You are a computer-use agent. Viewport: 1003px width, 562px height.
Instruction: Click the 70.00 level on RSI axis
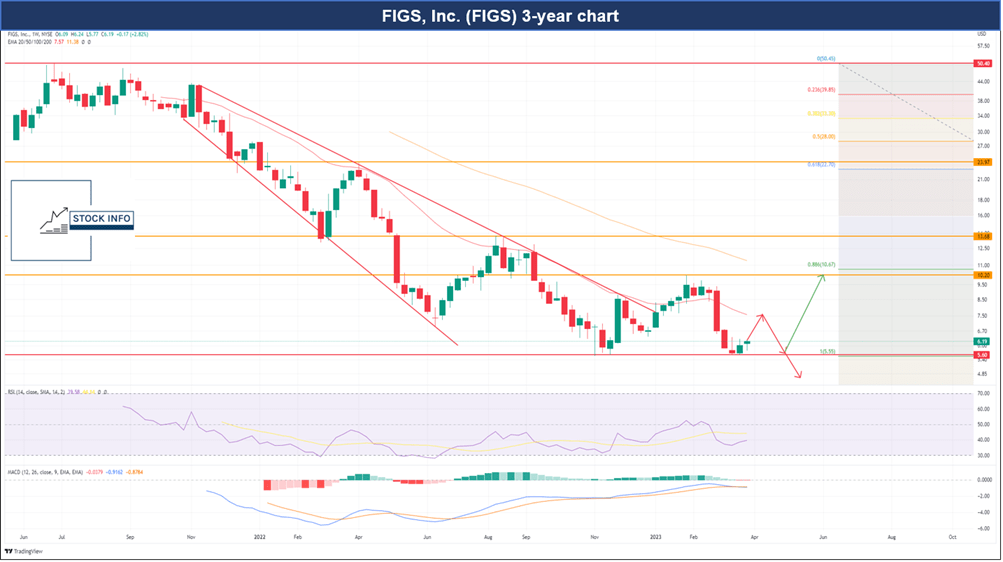[x=984, y=394]
